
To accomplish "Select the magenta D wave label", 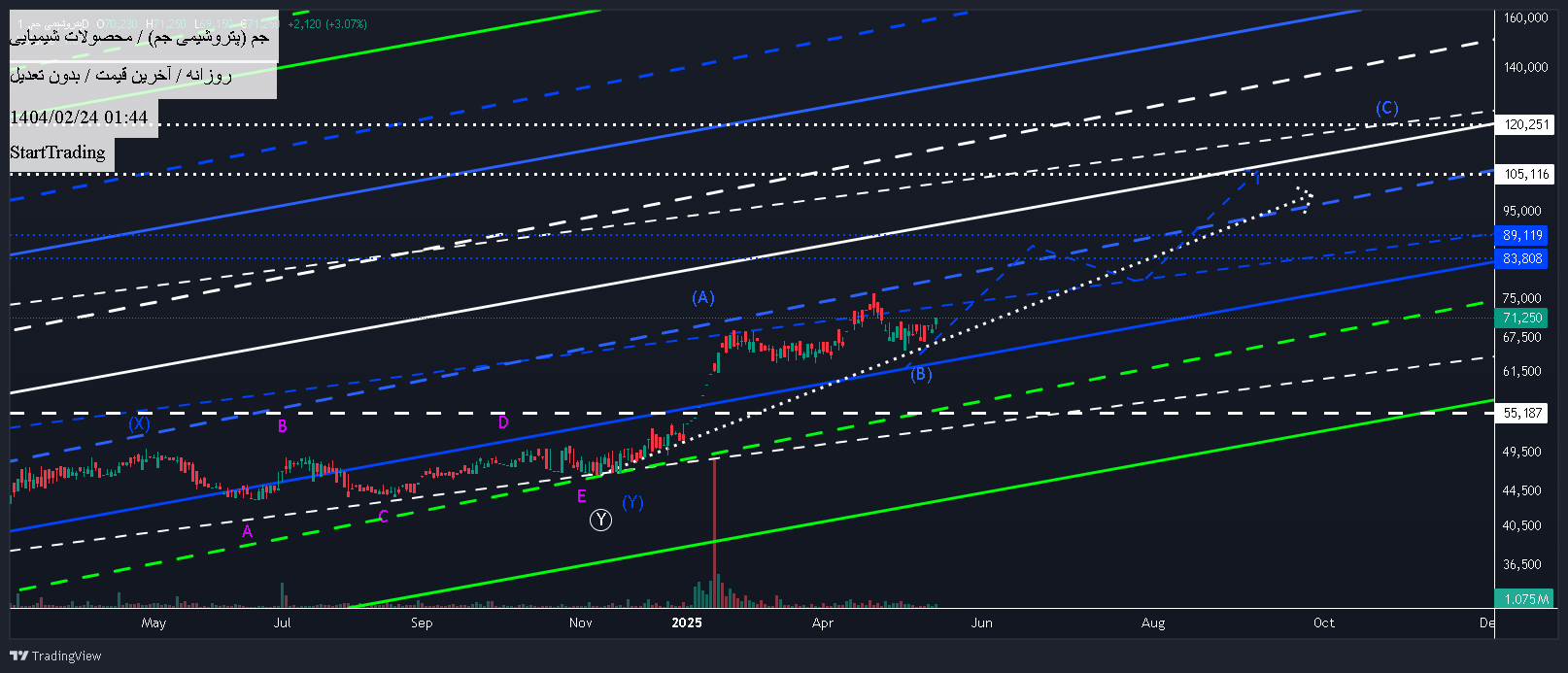I will click(503, 422).
